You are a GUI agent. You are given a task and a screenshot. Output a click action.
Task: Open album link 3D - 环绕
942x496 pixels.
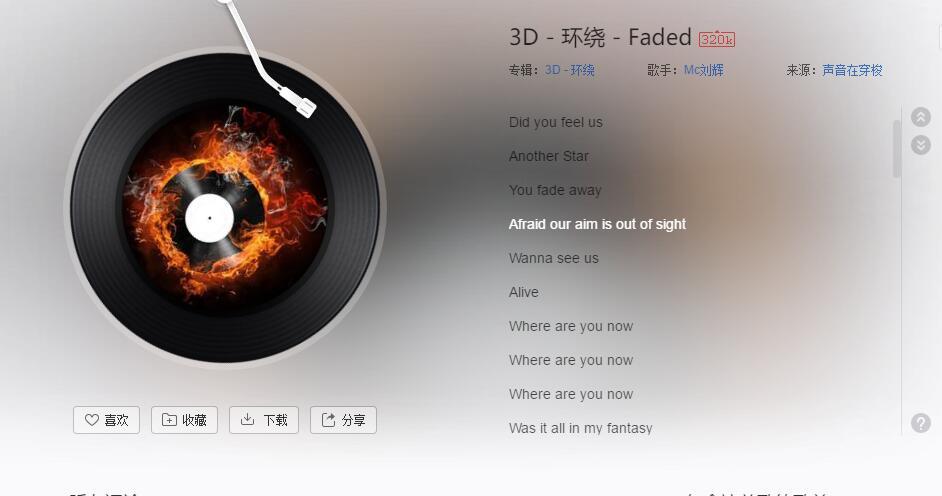570,70
